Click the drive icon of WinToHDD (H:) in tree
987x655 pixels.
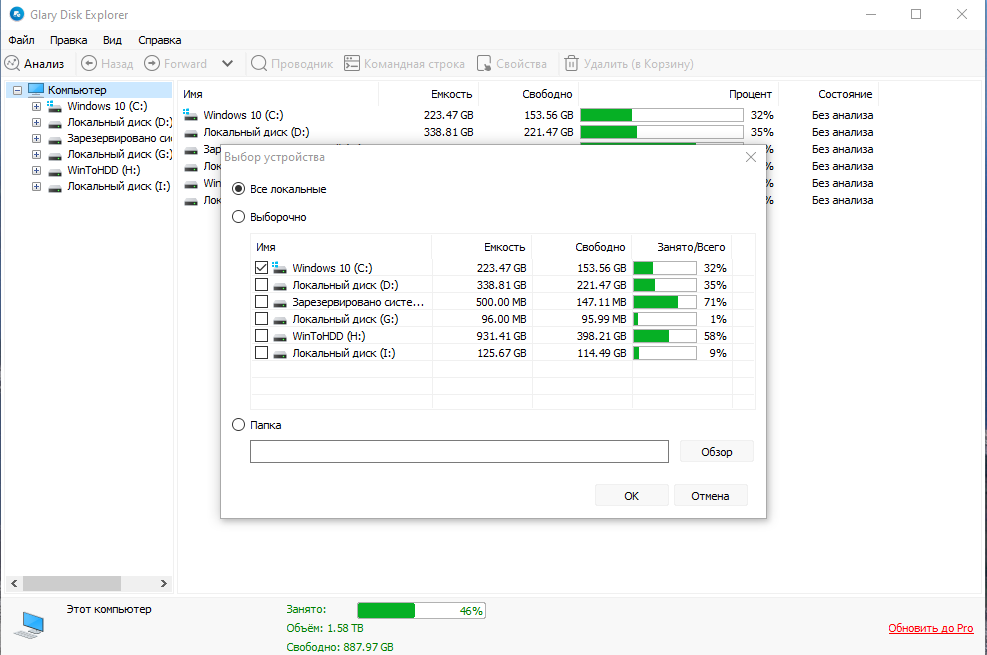(x=55, y=171)
